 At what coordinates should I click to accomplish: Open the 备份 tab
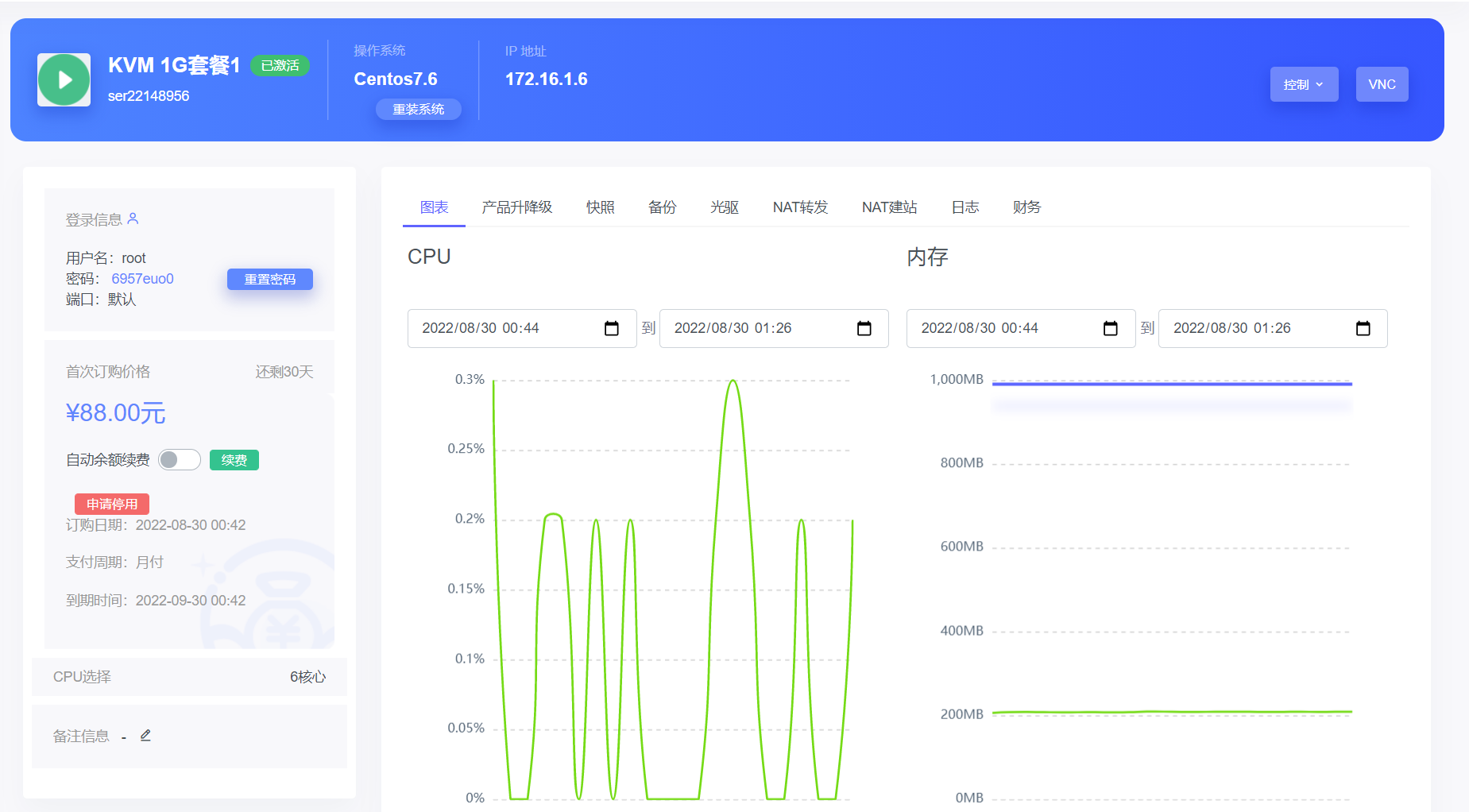pos(663,207)
